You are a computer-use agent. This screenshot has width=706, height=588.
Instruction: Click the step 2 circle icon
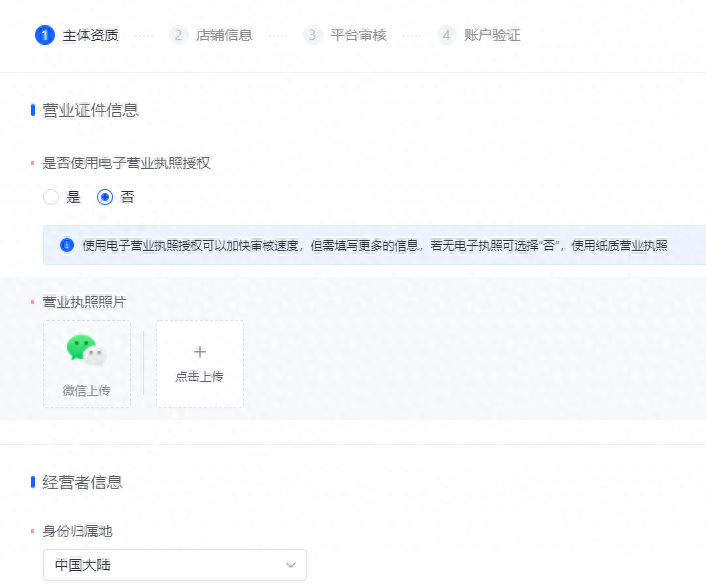pyautogui.click(x=179, y=35)
